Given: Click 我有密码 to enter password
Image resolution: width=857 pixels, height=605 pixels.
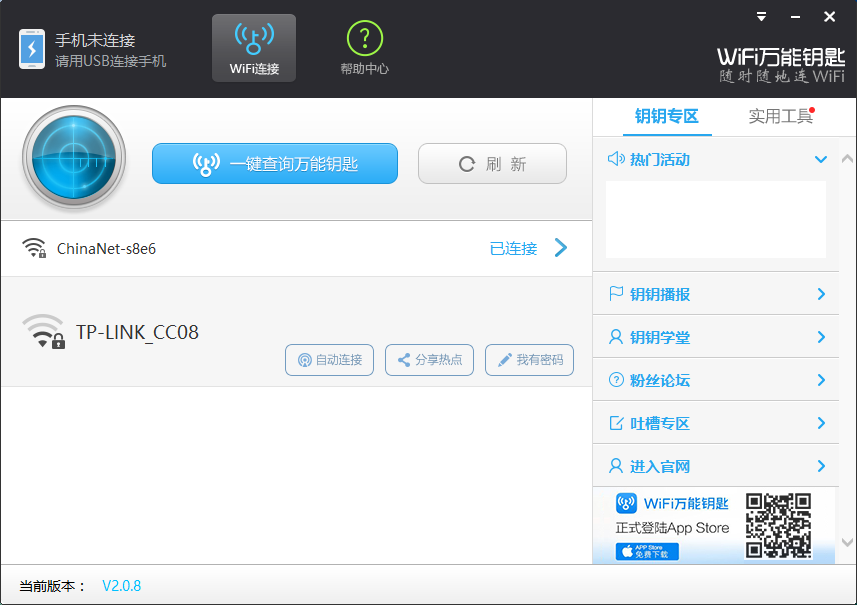Looking at the screenshot, I should pyautogui.click(x=529, y=360).
